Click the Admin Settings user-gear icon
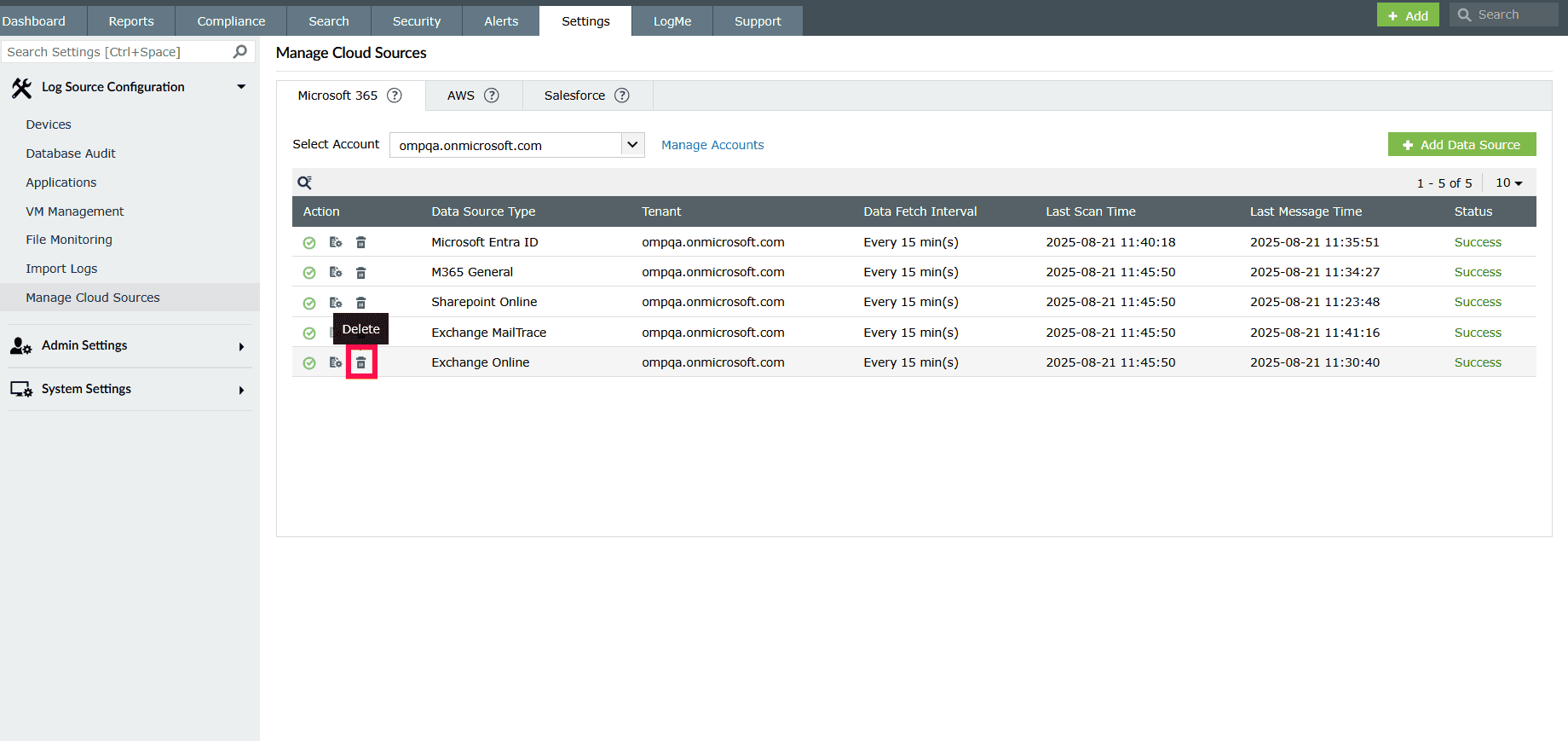 click(x=21, y=346)
